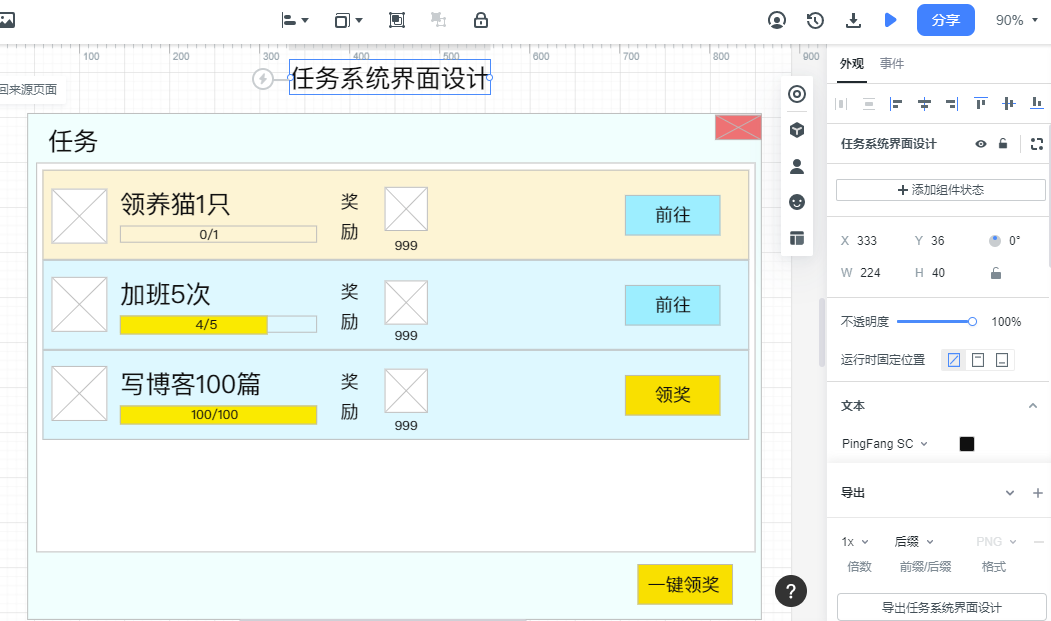Click the red close box on 任务 panel
The image size is (1051, 621).
click(x=738, y=127)
